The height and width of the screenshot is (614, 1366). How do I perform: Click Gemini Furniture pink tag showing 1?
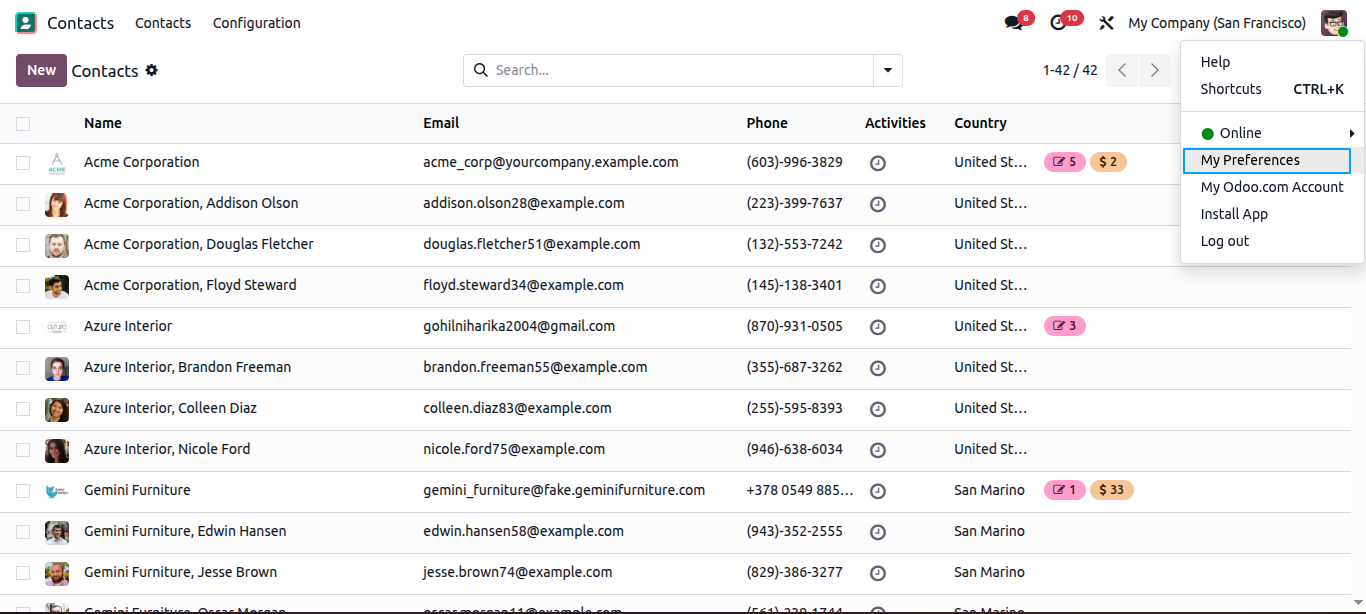click(x=1065, y=490)
